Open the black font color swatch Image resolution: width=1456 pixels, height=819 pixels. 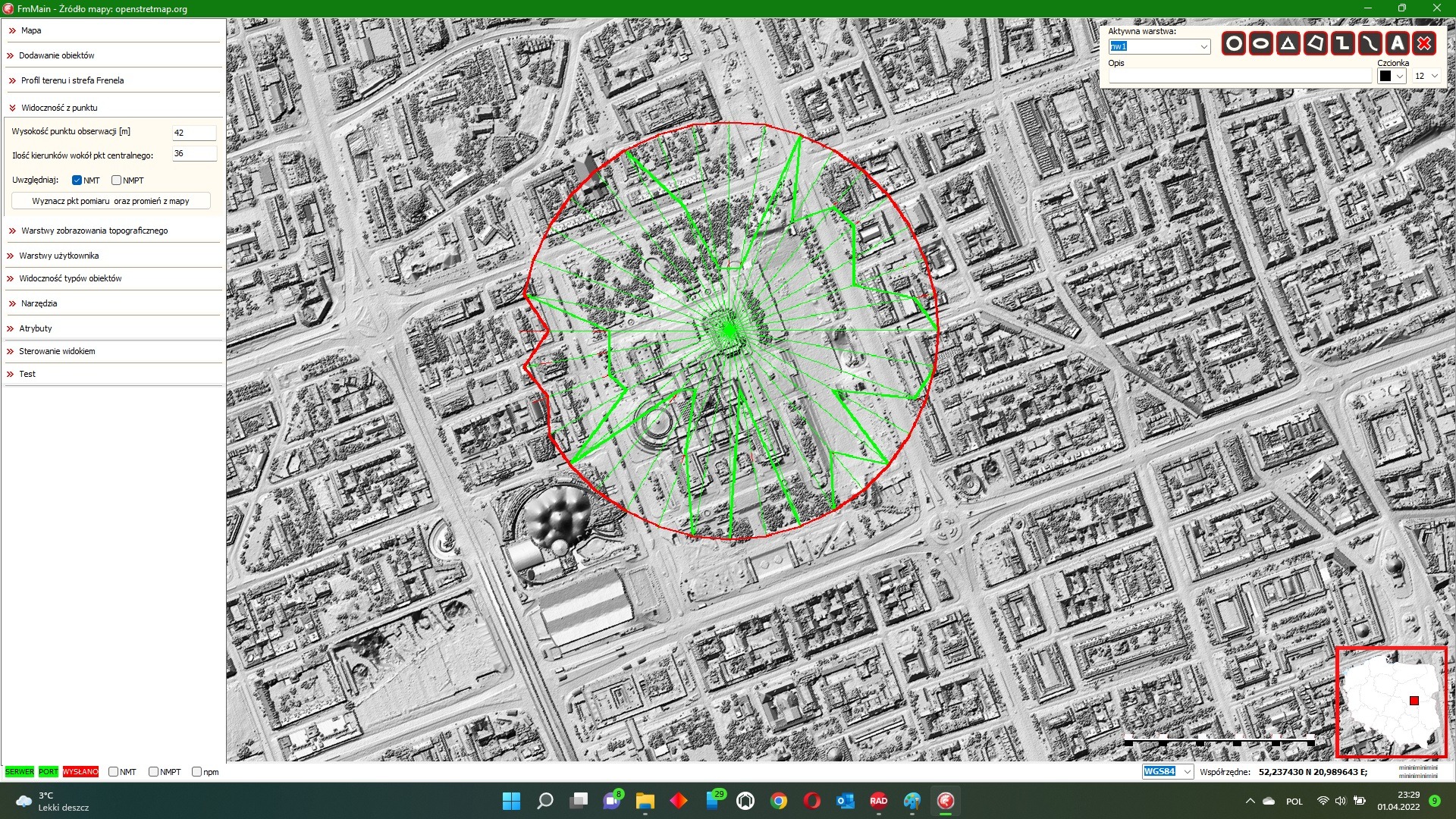1386,76
